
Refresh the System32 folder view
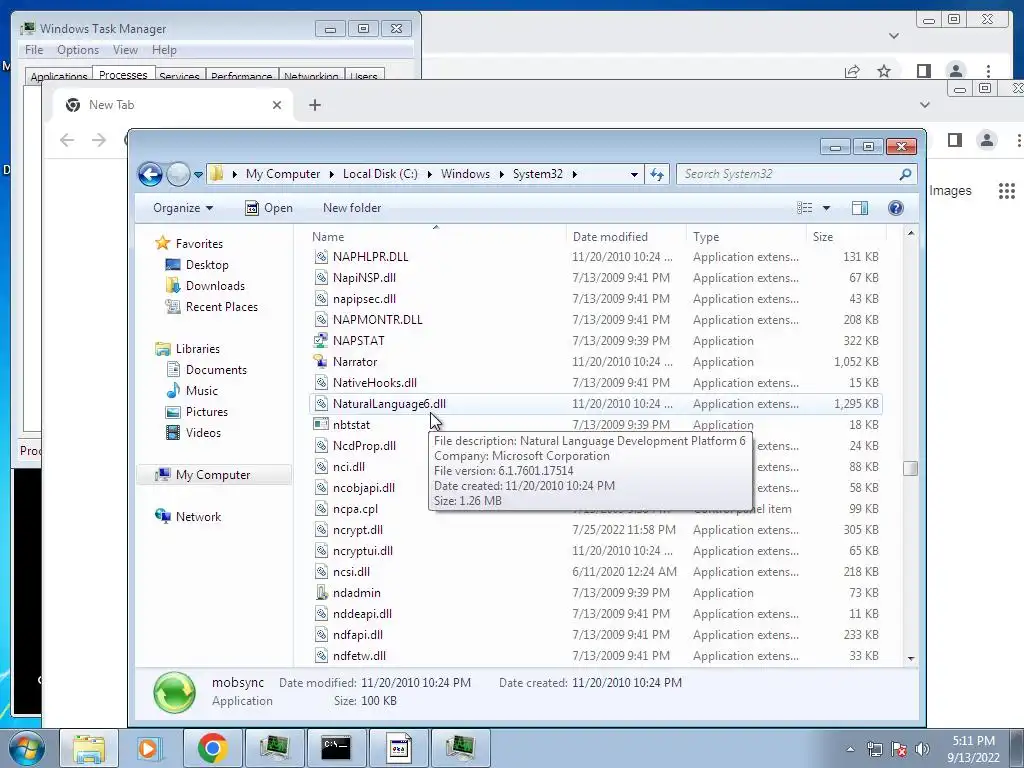657,174
